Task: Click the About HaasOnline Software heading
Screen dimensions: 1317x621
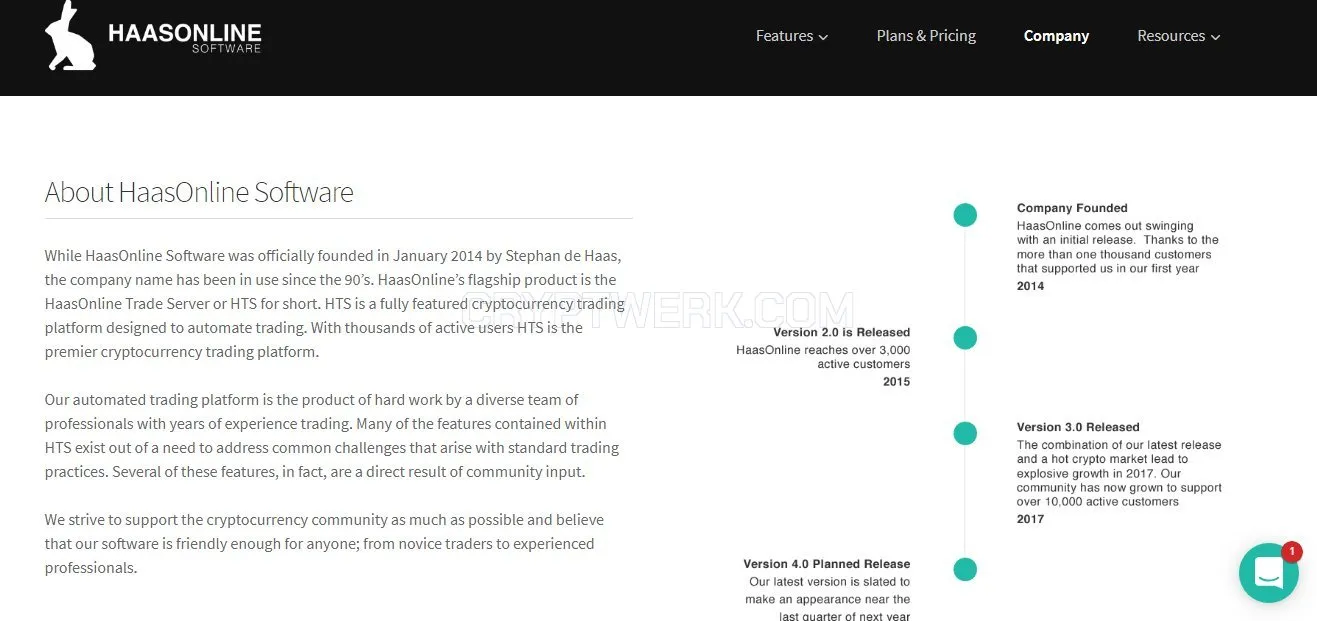Action: tap(199, 192)
